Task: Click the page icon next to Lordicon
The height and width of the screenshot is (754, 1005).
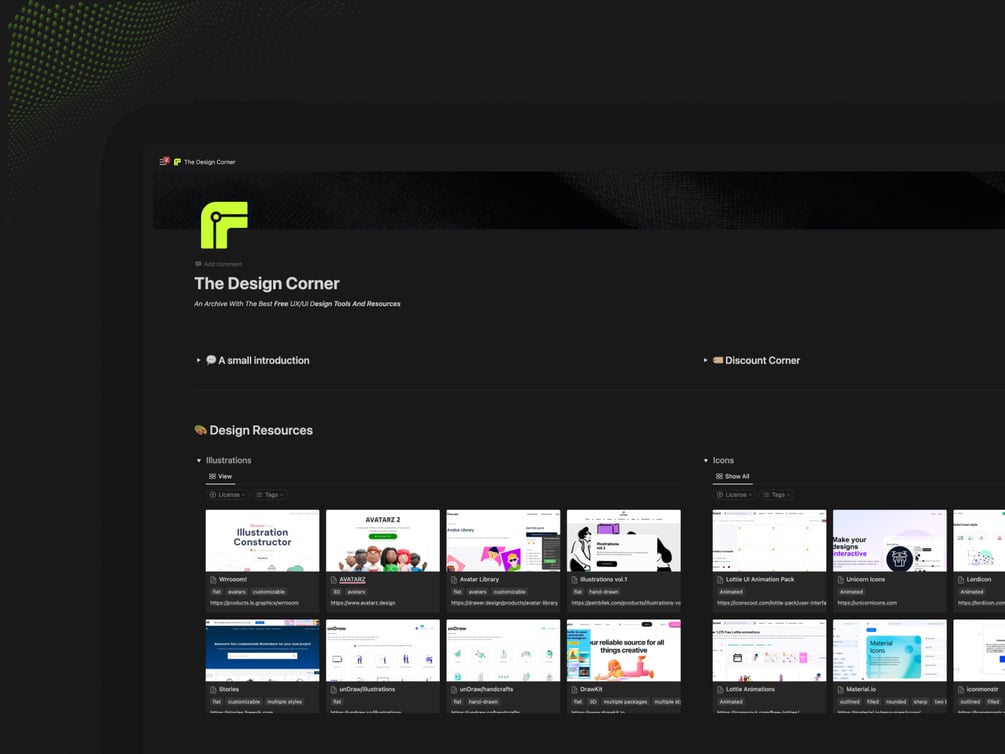Action: point(961,580)
